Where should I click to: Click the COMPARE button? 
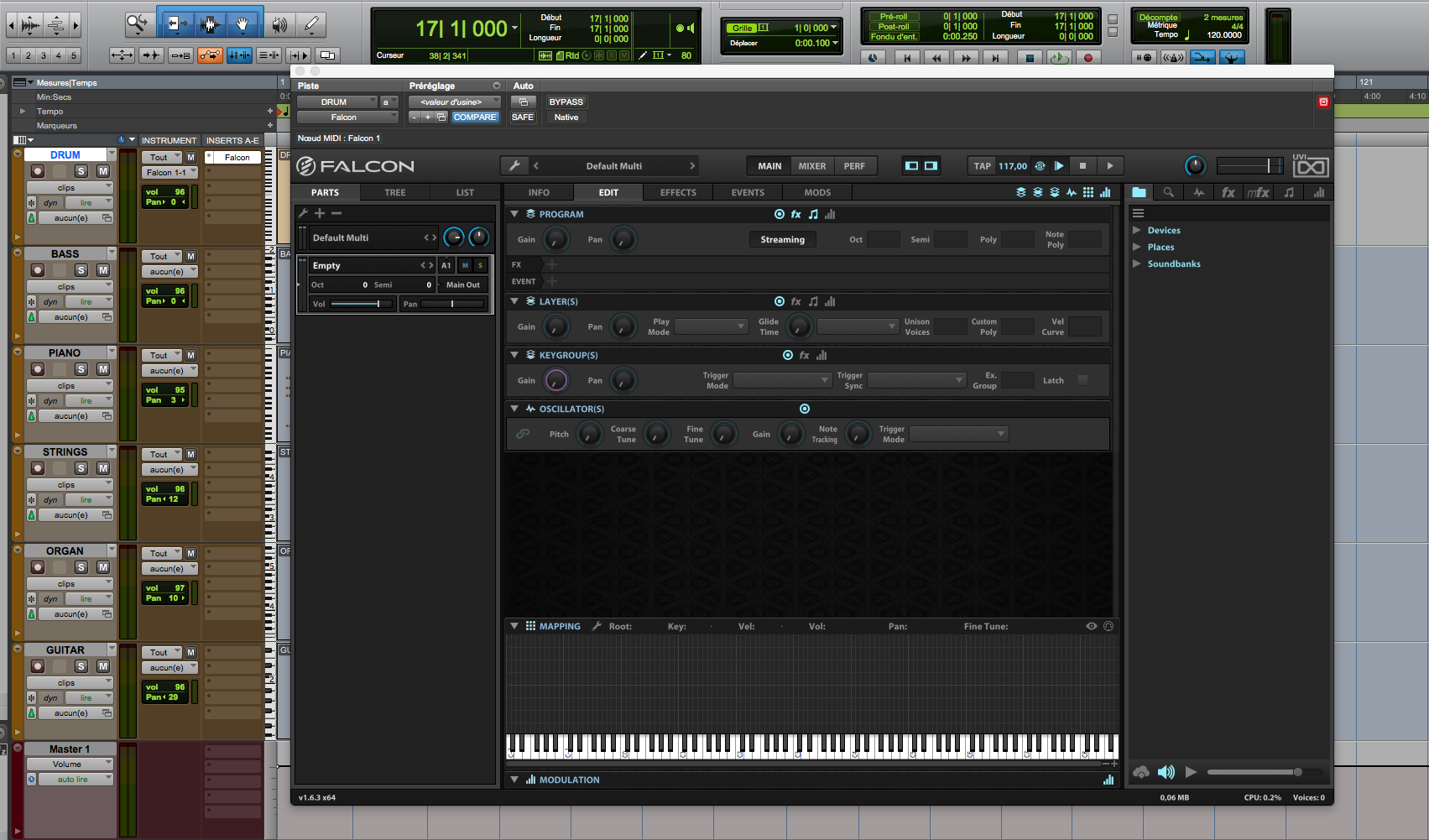pyautogui.click(x=475, y=117)
